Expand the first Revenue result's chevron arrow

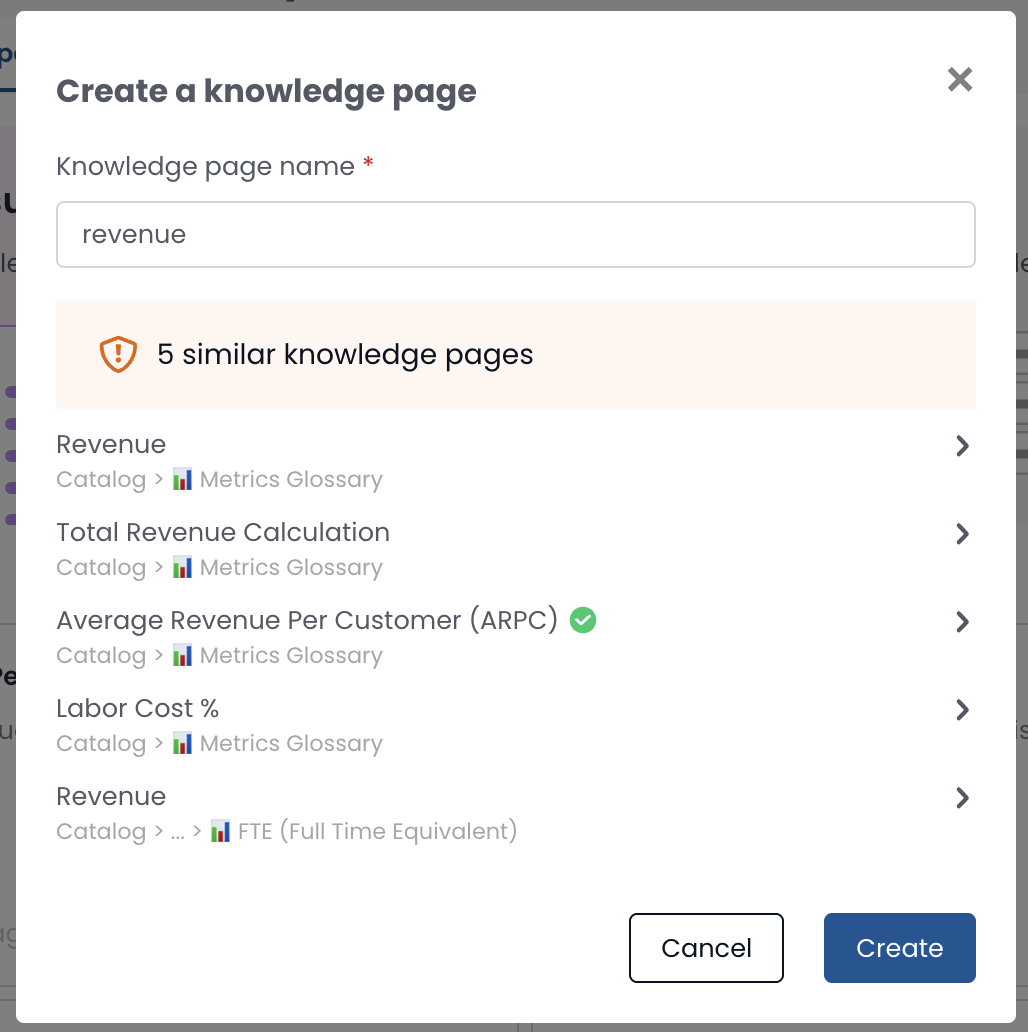coord(962,446)
